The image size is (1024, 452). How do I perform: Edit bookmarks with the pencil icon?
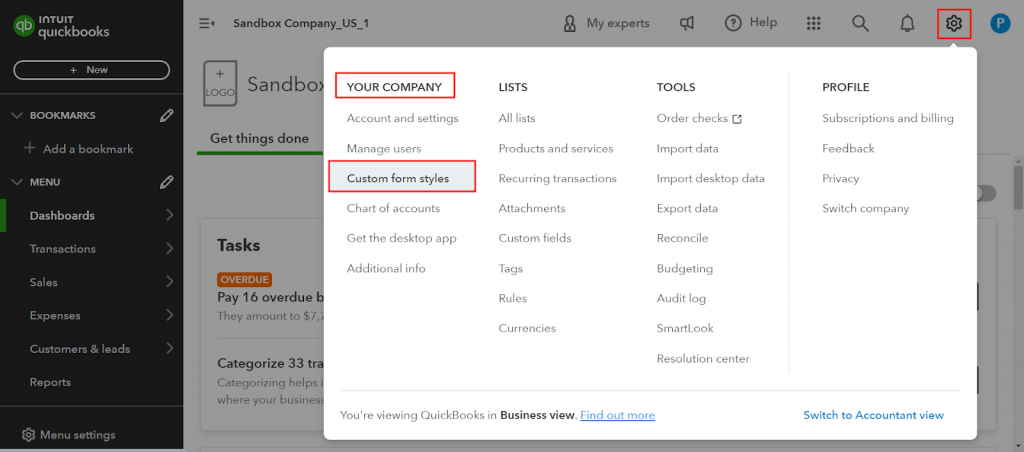167,116
